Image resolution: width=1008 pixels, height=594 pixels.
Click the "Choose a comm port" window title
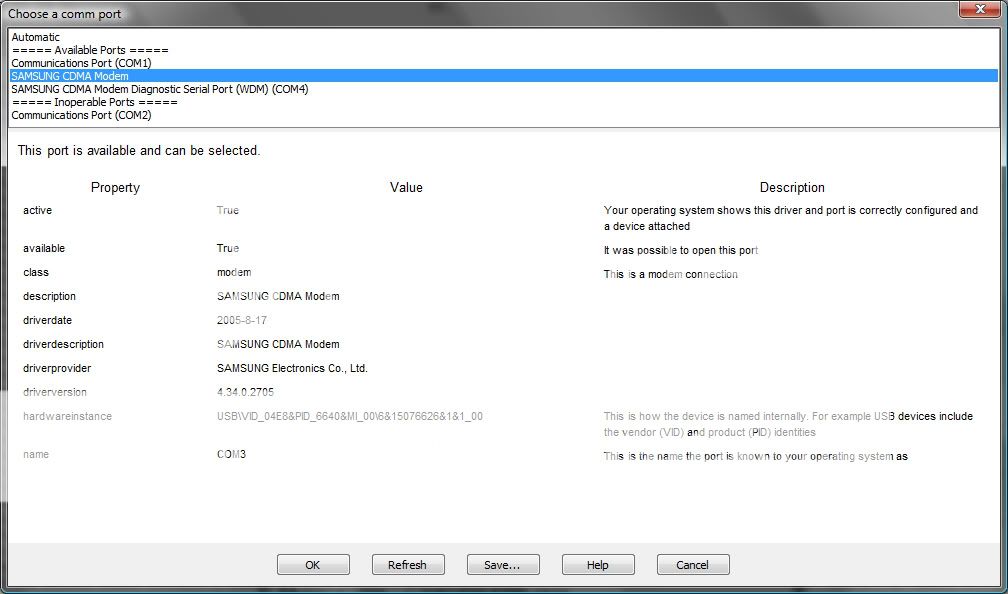point(64,14)
